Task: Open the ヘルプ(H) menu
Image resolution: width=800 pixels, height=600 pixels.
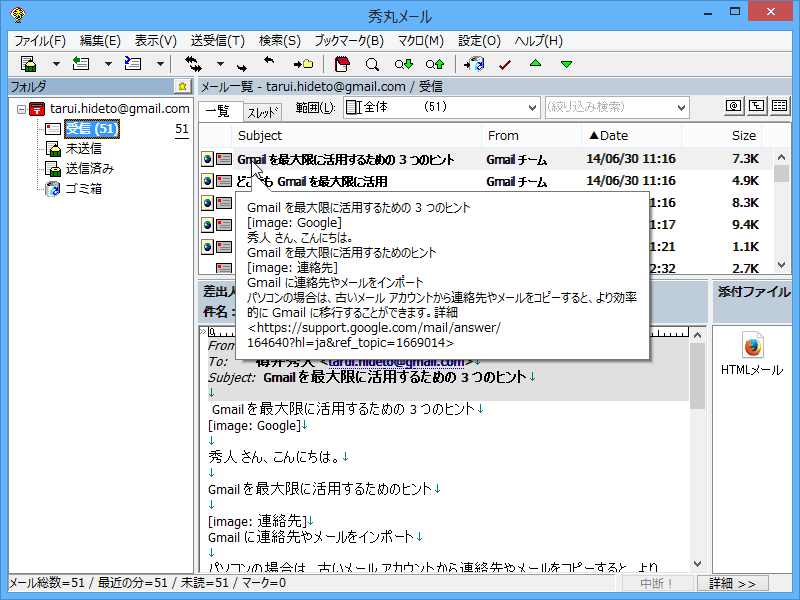Action: coord(539,41)
